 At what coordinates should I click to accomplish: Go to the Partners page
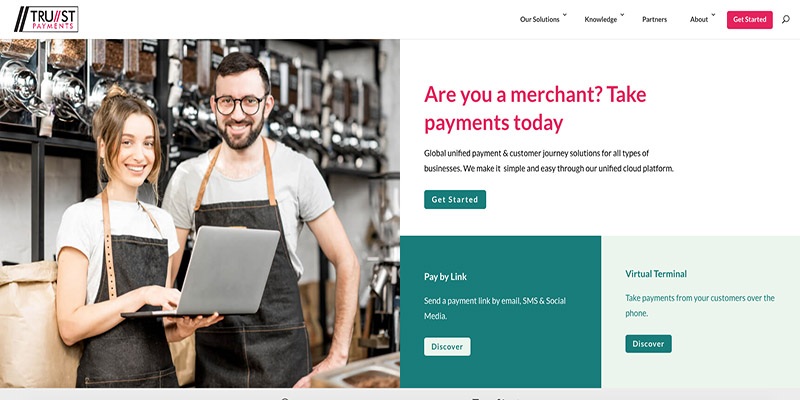pyautogui.click(x=655, y=19)
